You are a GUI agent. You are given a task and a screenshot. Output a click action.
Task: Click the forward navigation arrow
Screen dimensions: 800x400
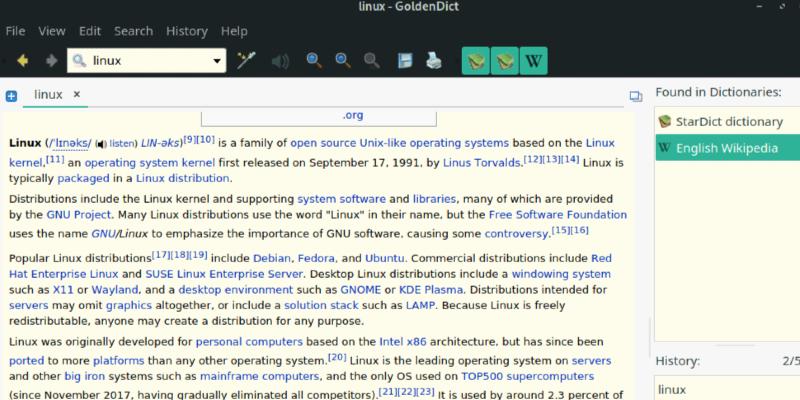click(x=51, y=61)
